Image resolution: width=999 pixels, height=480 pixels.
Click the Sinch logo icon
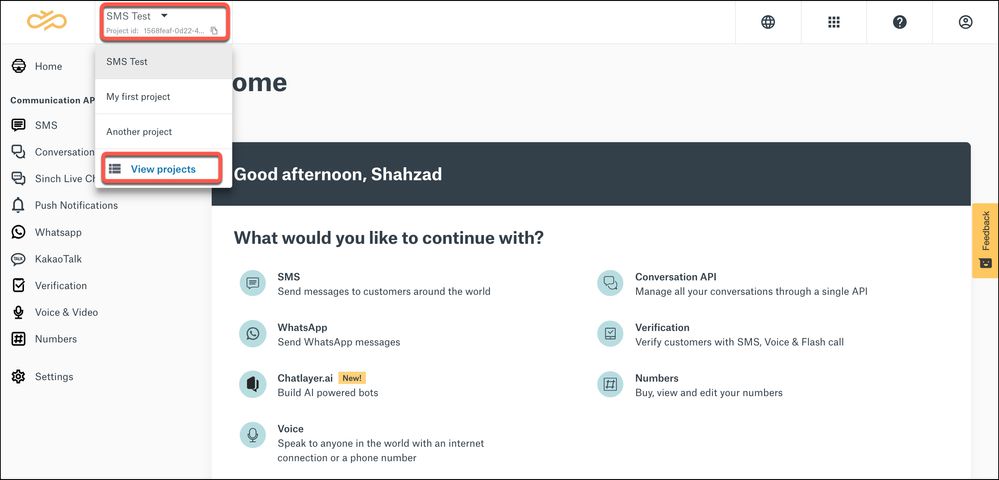click(x=47, y=21)
